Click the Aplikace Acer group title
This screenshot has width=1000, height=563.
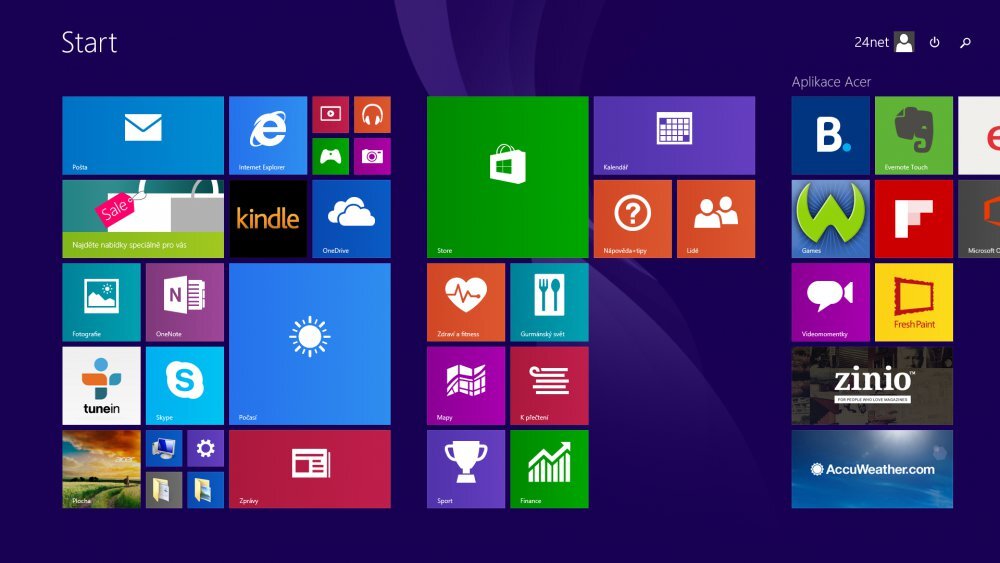[x=831, y=82]
